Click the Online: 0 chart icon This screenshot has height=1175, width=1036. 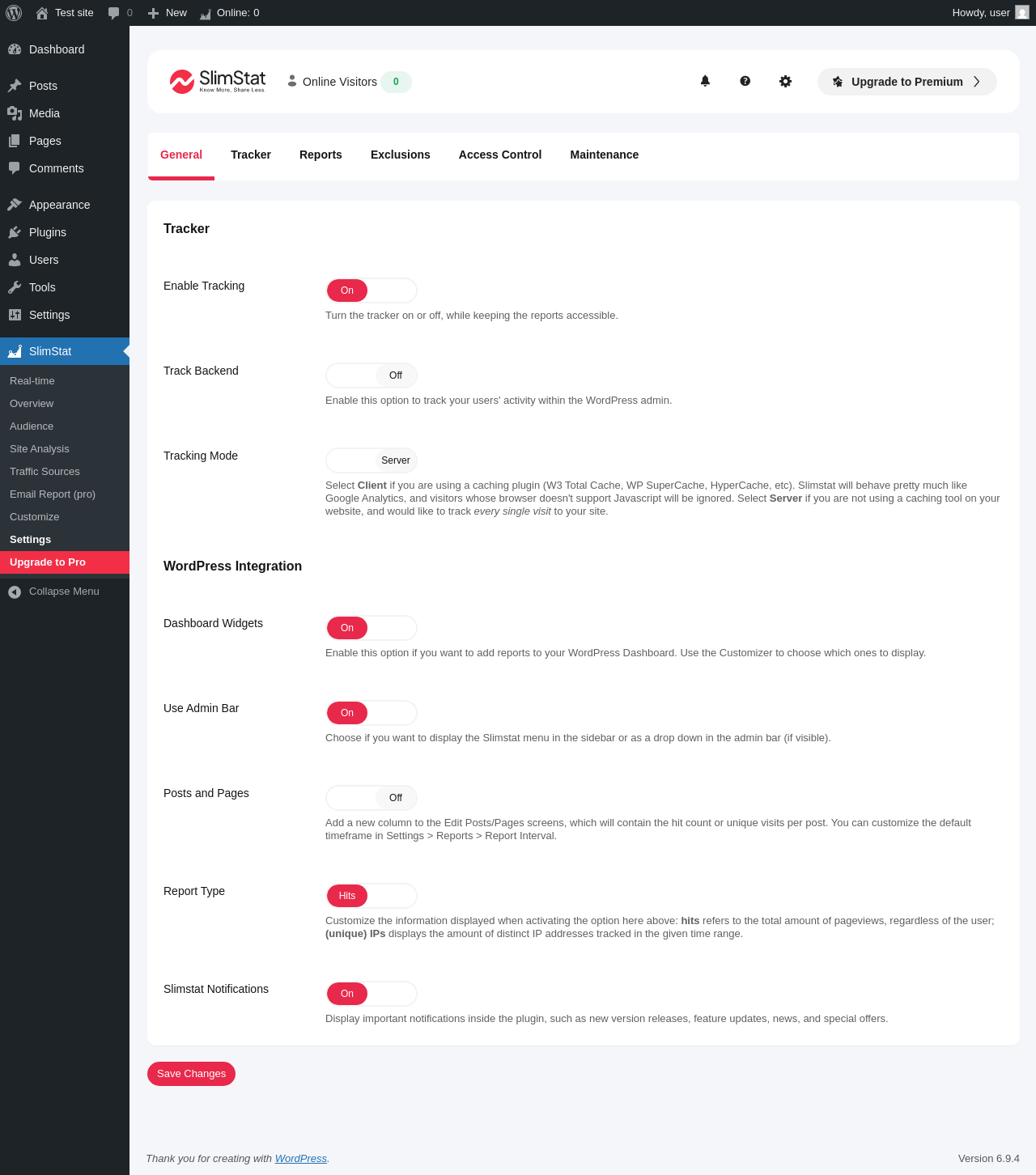click(x=206, y=13)
